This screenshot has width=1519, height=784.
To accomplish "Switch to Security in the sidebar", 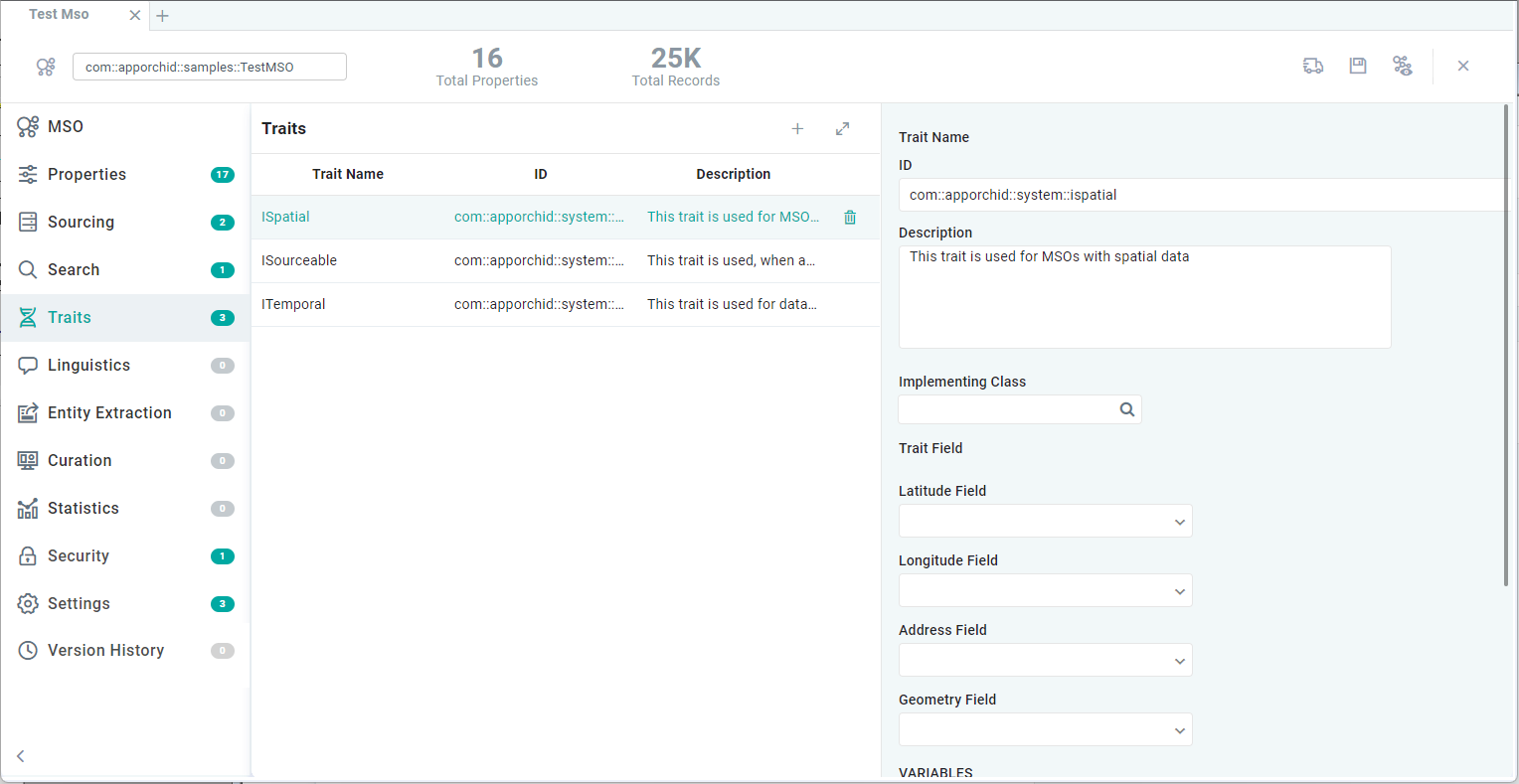I will (x=79, y=556).
